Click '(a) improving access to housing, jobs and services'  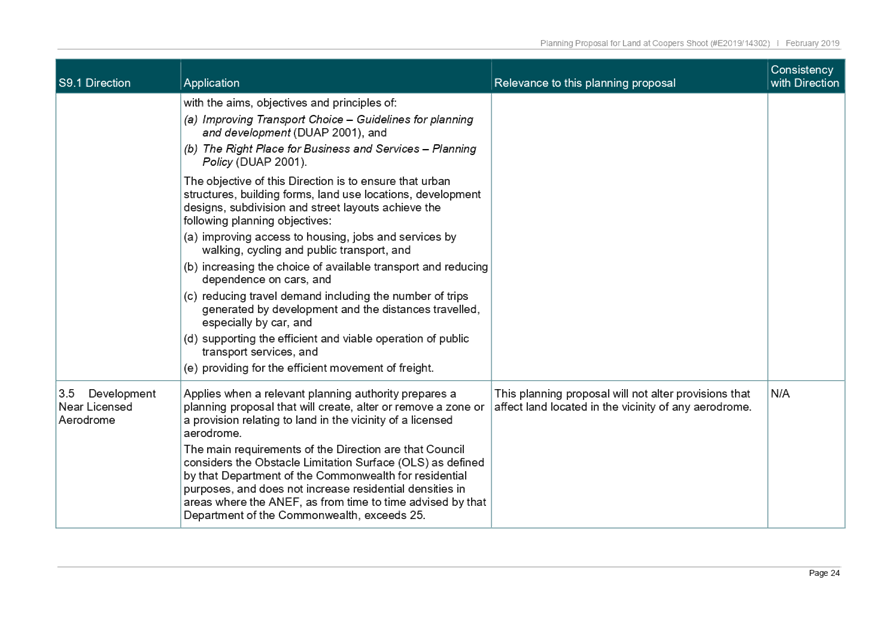[x=320, y=243]
